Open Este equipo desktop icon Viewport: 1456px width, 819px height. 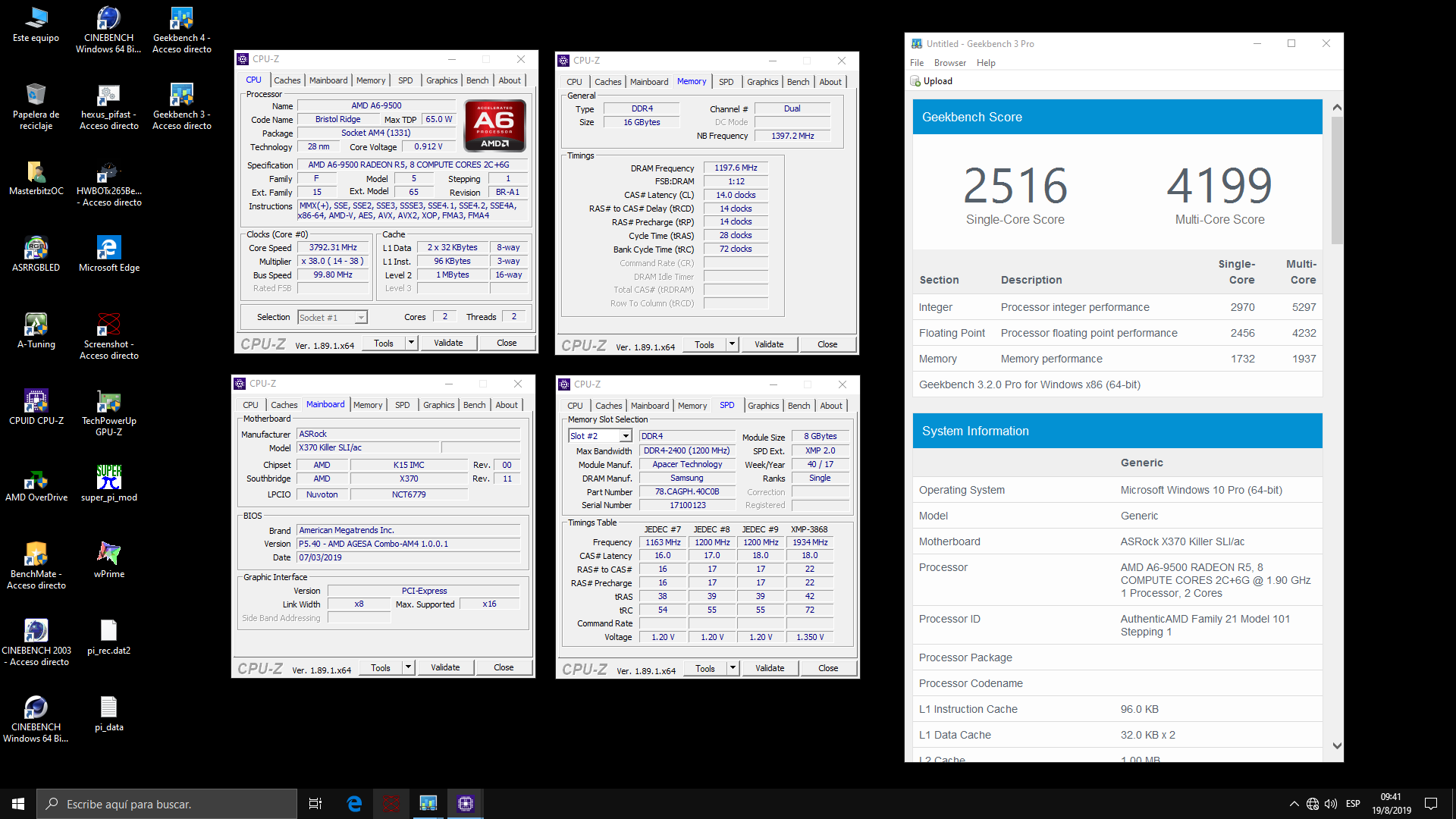(x=36, y=24)
